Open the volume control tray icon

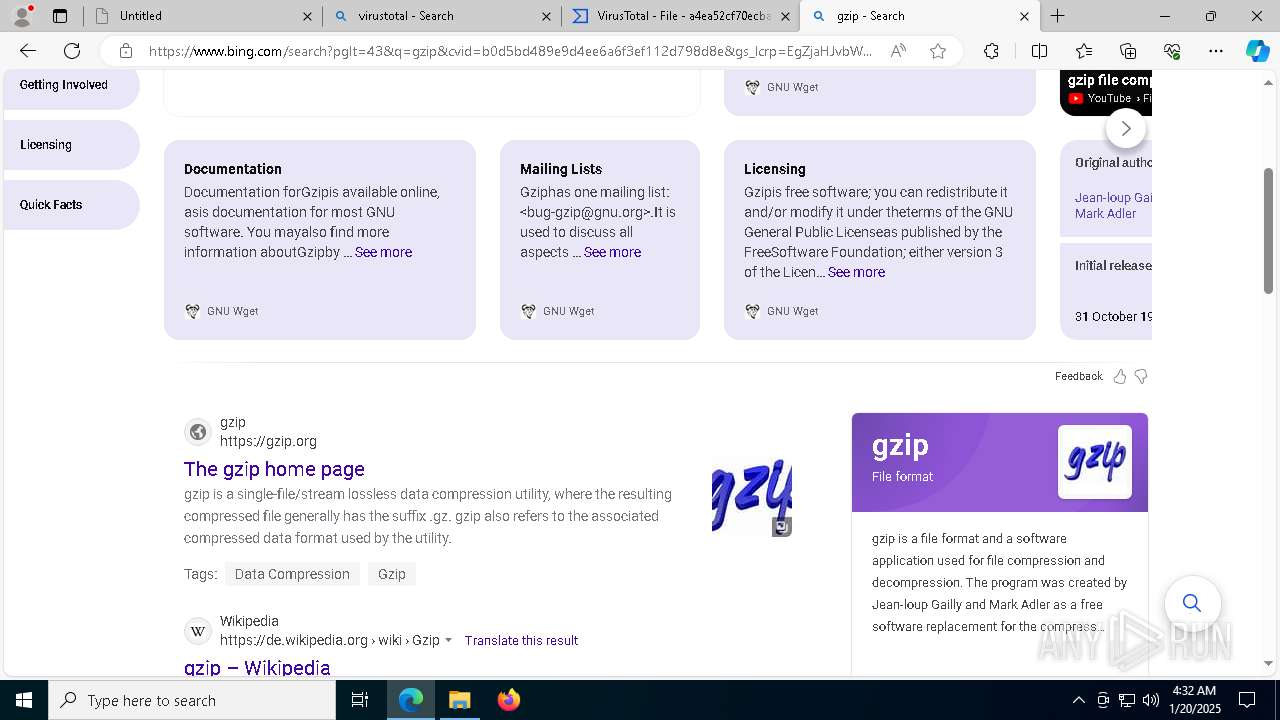pos(1151,700)
